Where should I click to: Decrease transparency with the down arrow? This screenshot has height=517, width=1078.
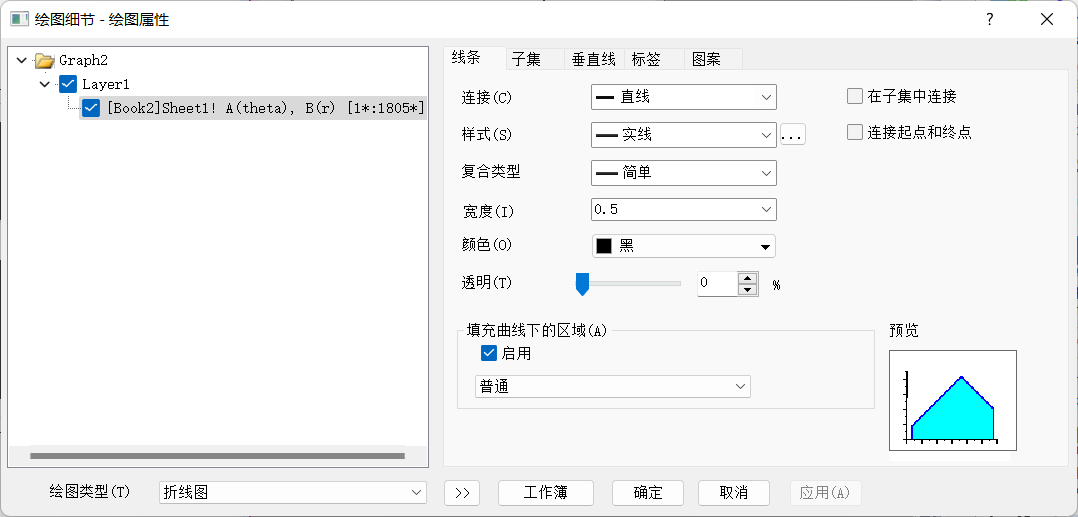[747, 290]
